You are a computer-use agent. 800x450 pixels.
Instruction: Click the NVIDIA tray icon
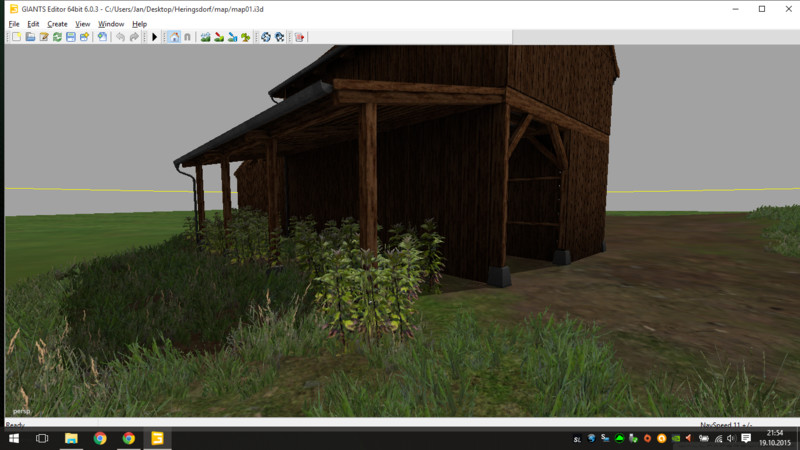[x=676, y=438]
